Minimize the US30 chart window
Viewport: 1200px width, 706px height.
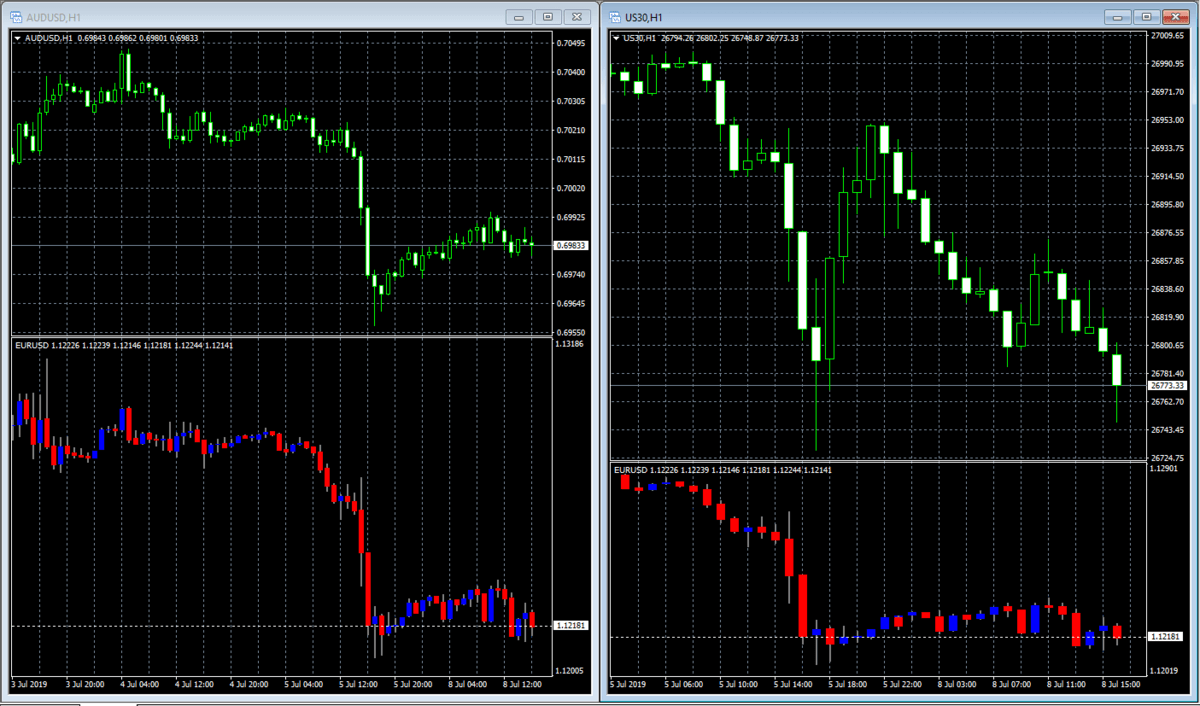(1116, 17)
